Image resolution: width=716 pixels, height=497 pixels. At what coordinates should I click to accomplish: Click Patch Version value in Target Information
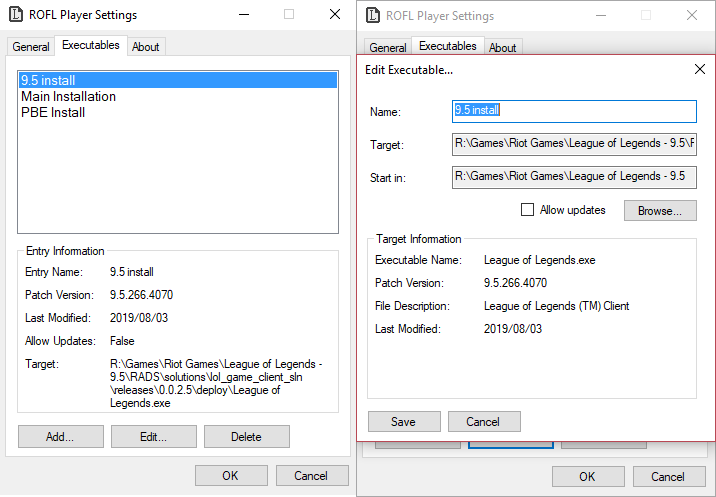[x=516, y=283]
